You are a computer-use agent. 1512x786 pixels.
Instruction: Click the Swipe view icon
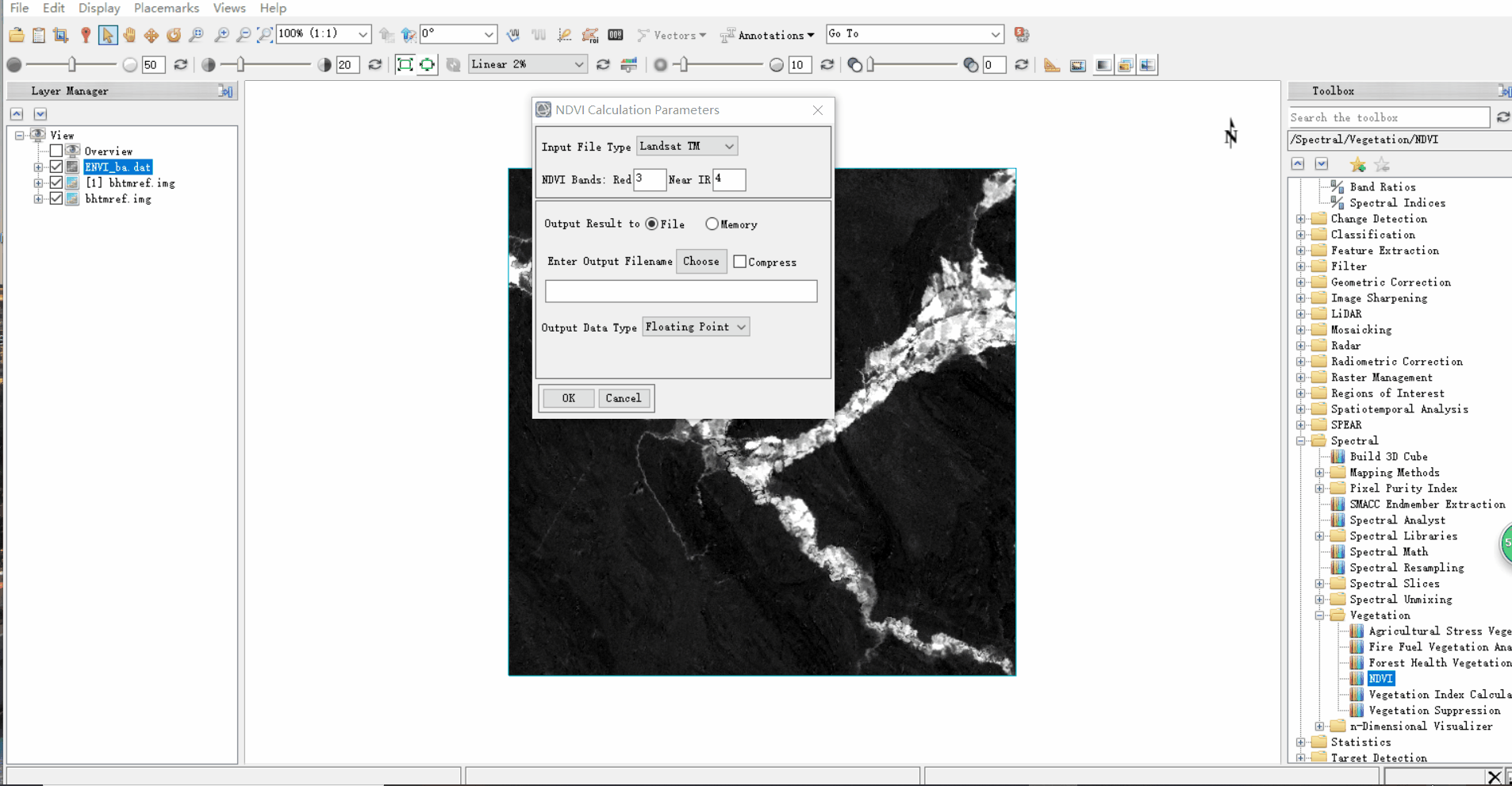point(1148,65)
